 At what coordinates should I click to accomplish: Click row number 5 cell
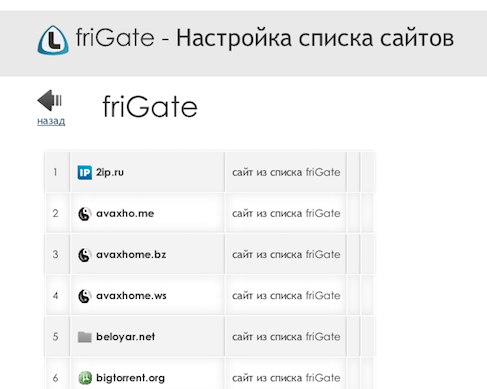tap(57, 336)
